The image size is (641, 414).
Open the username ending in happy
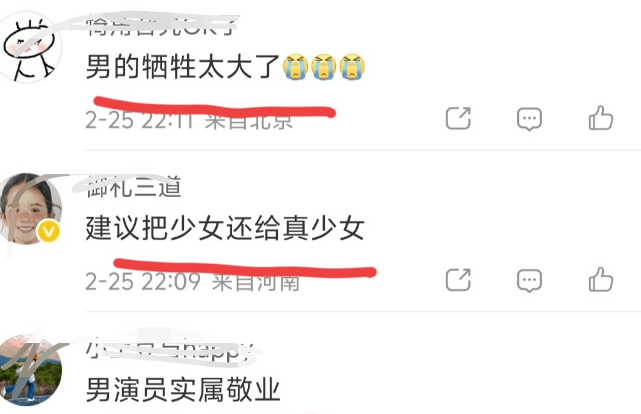click(169, 350)
